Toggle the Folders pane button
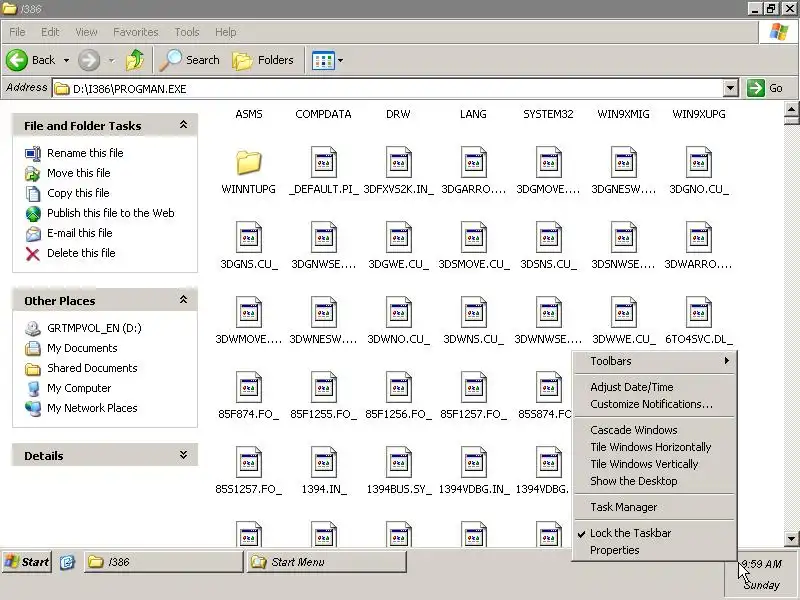This screenshot has height=600, width=800. click(x=263, y=60)
